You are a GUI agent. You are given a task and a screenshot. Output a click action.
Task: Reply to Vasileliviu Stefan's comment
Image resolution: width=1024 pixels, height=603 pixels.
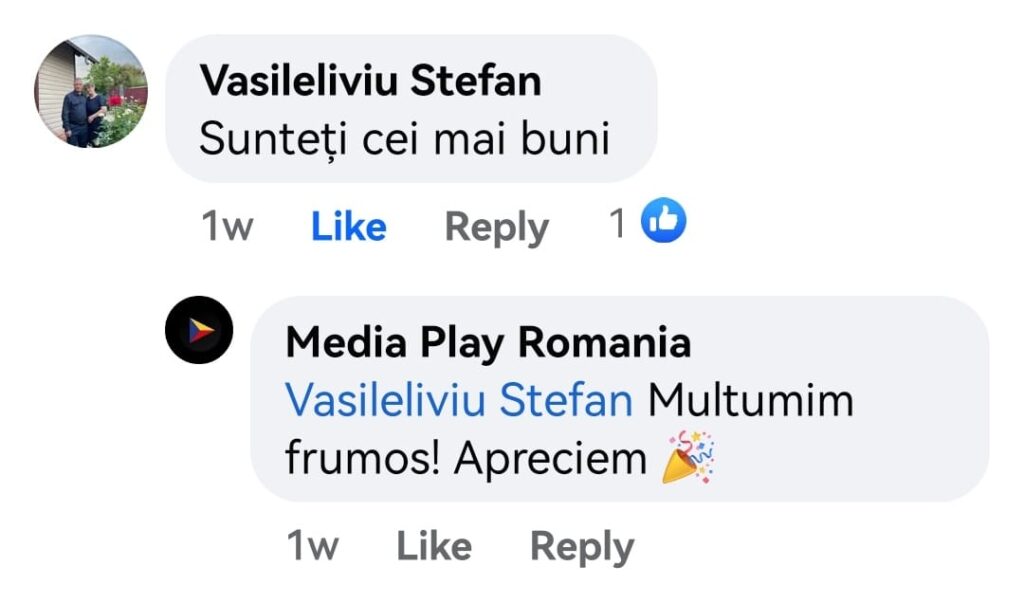click(496, 227)
